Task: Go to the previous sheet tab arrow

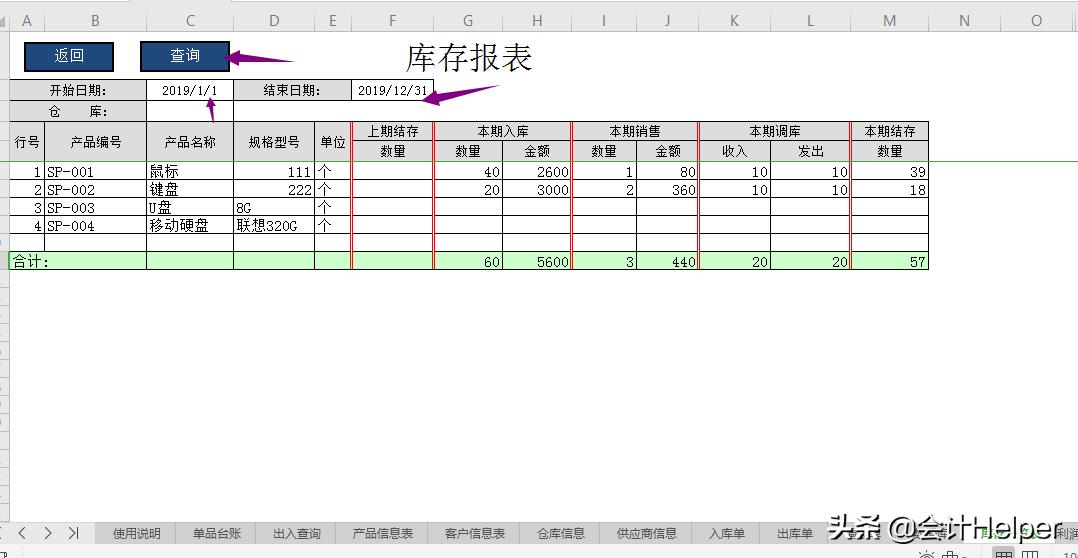Action: 22,533
